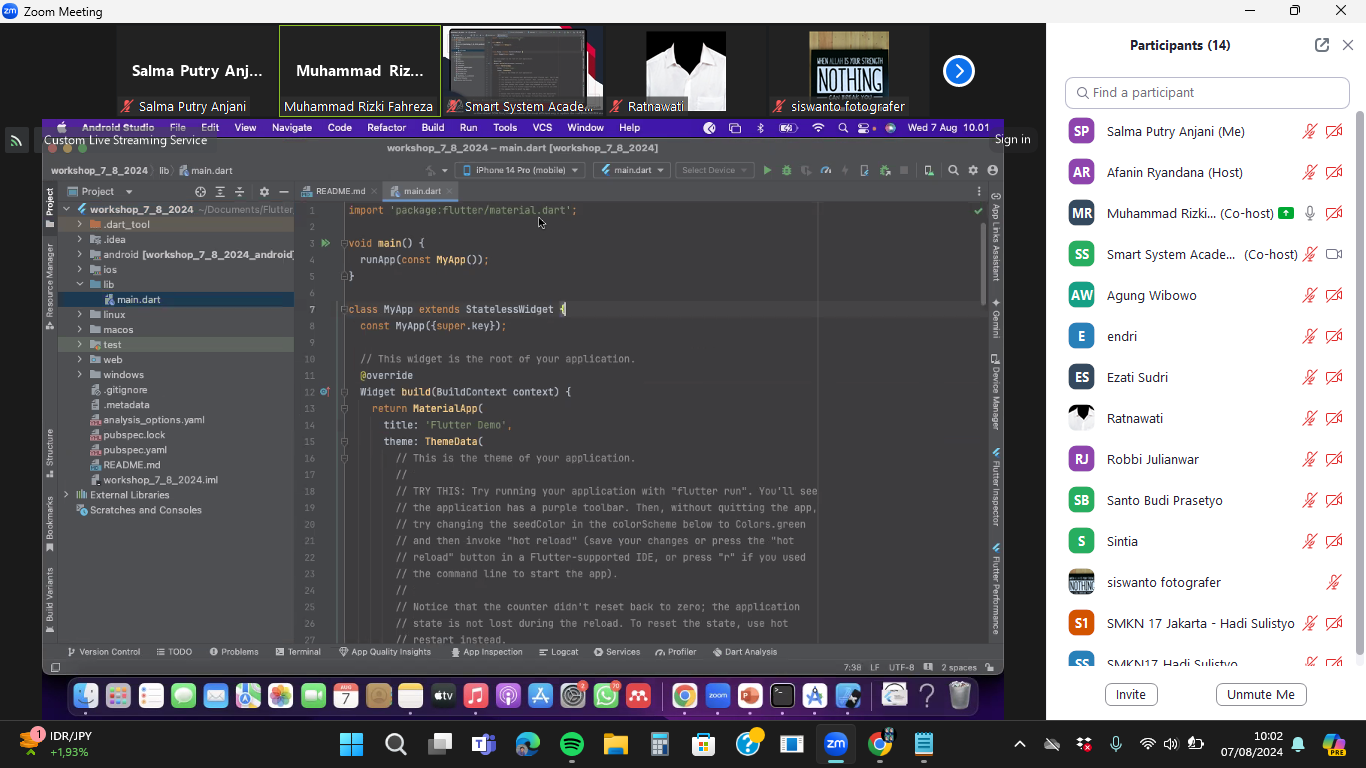The width and height of the screenshot is (1366, 768).
Task: Click pop-out icon of Participants panel
Action: coord(1322,45)
